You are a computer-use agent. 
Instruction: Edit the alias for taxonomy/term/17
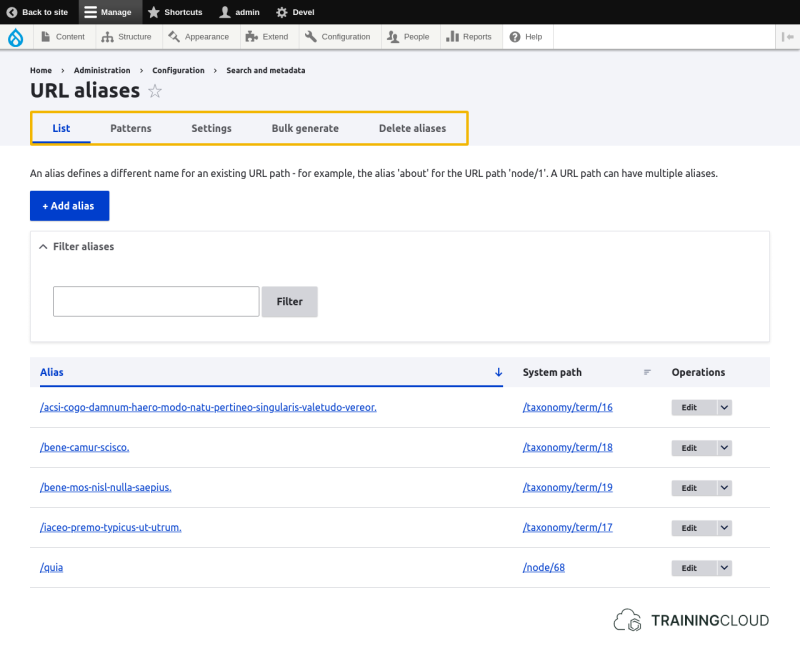click(693, 528)
